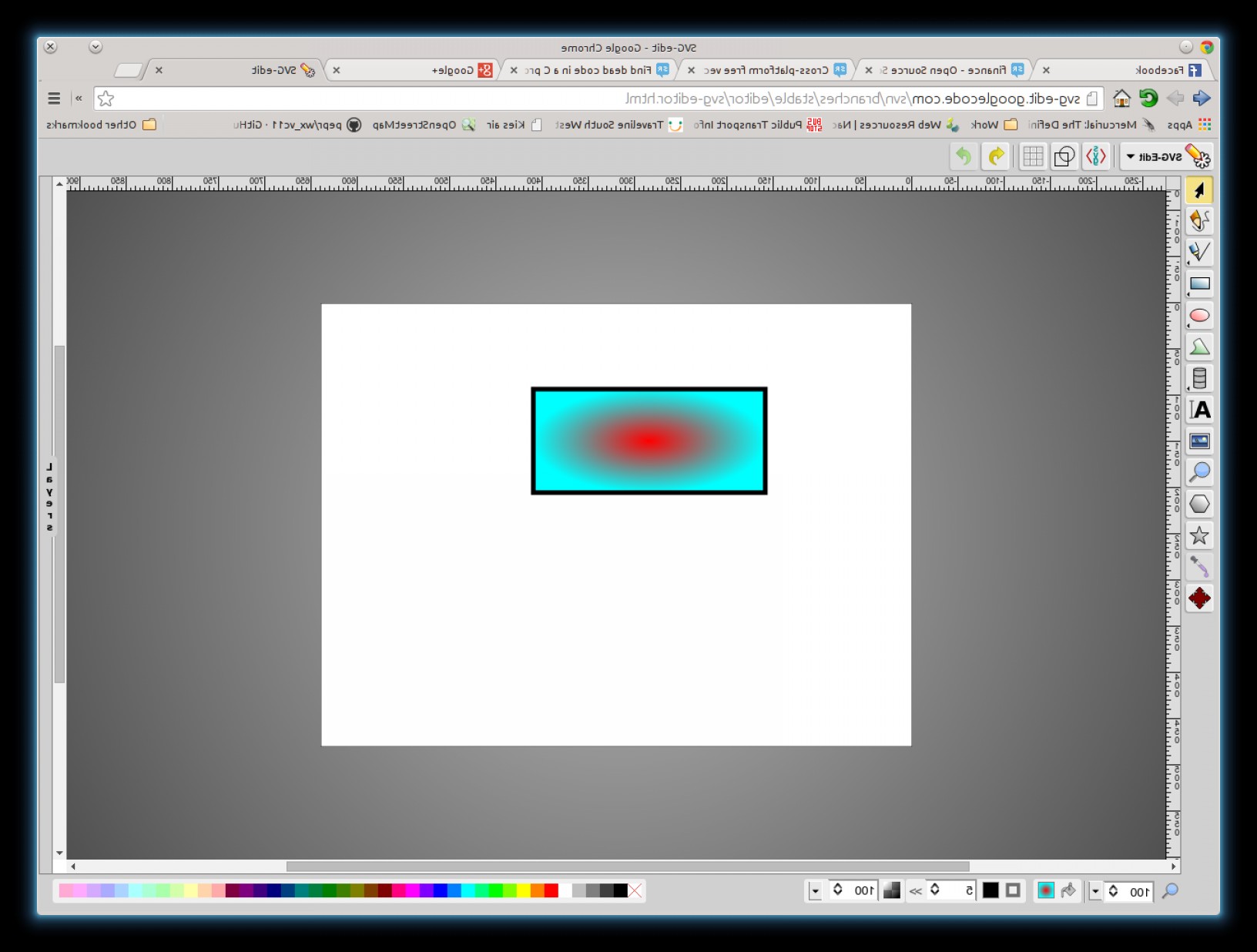The width and height of the screenshot is (1257, 952).
Task: Open the SVG source code editor
Action: point(1094,156)
